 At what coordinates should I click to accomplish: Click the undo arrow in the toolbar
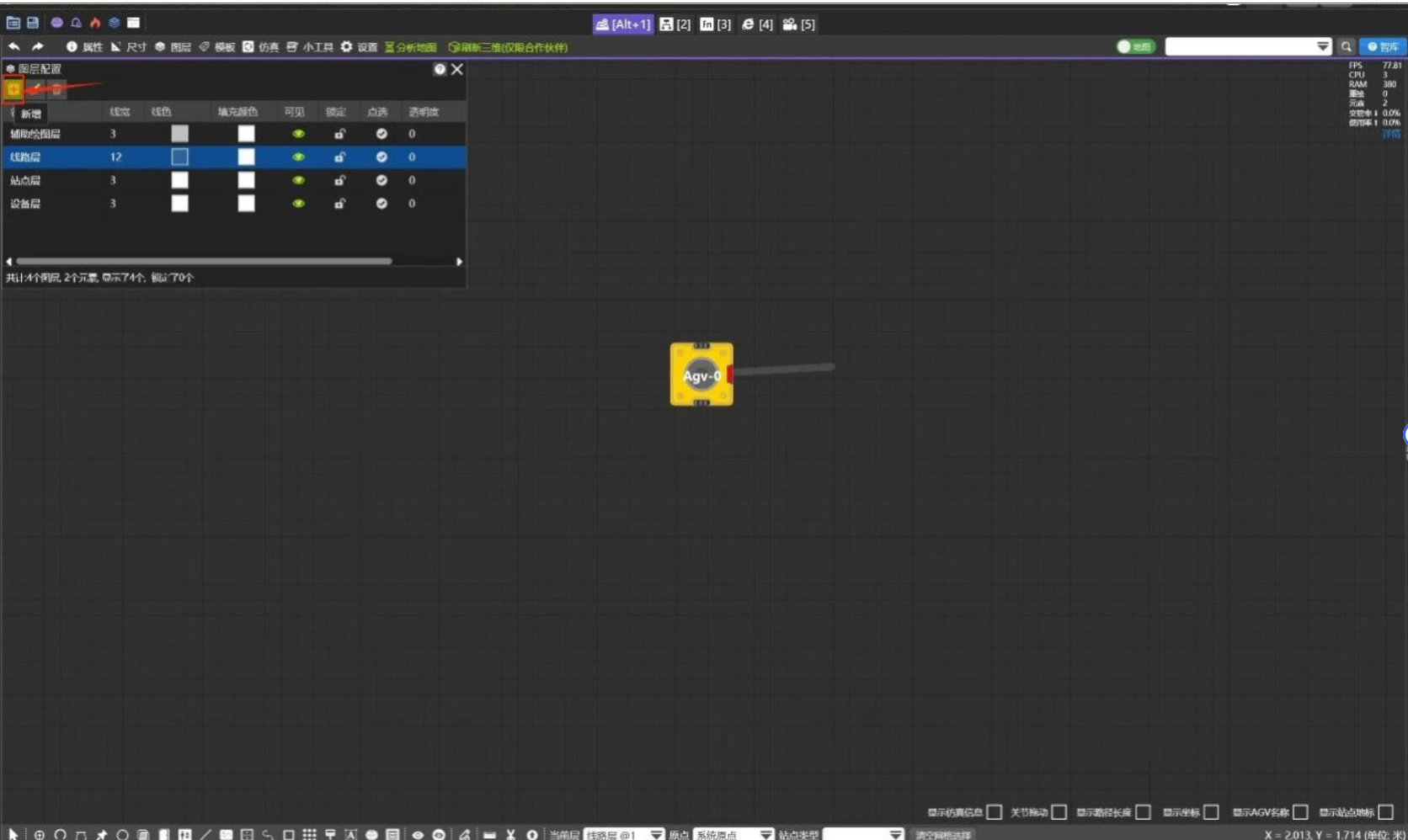coord(14,47)
